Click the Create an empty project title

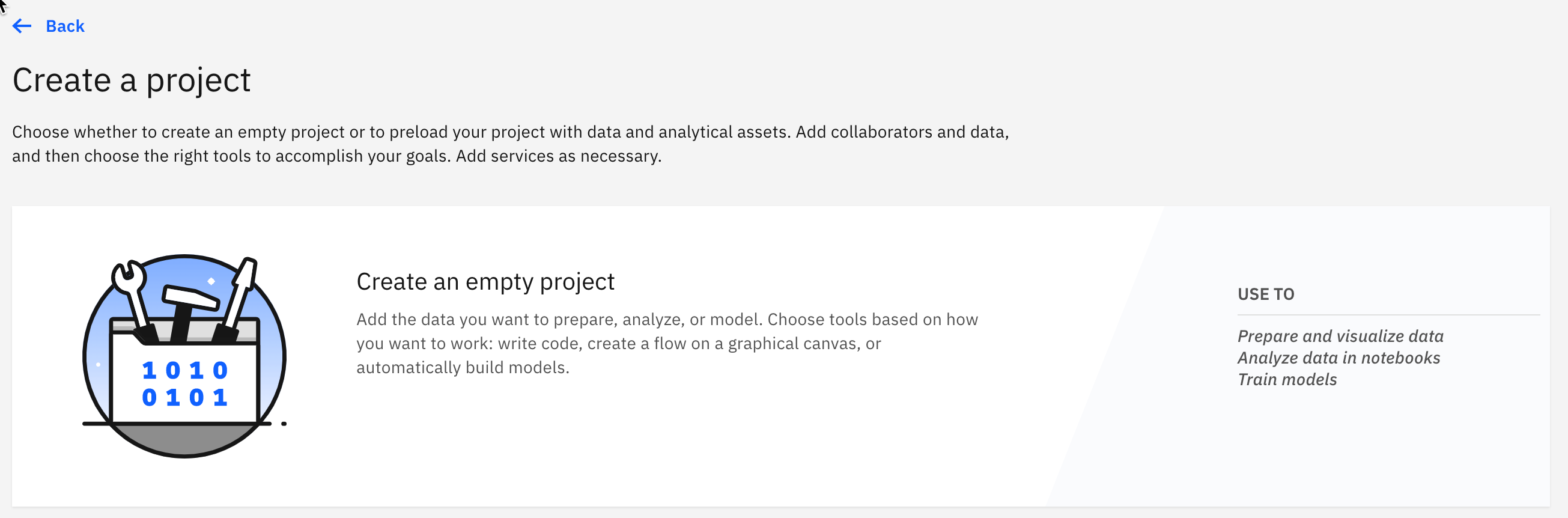click(x=486, y=281)
